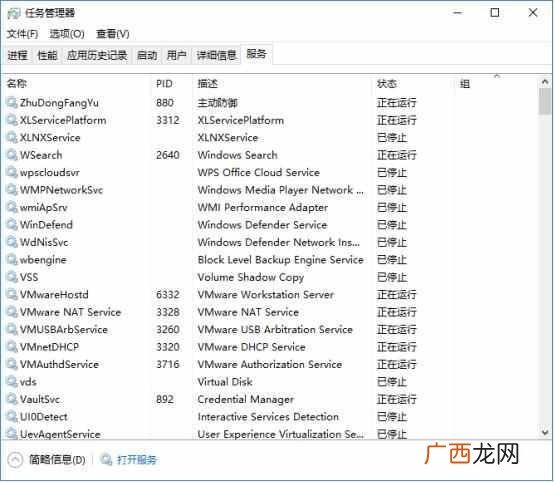Sort by the 组 column header
The width and height of the screenshot is (554, 482).
pos(465,84)
